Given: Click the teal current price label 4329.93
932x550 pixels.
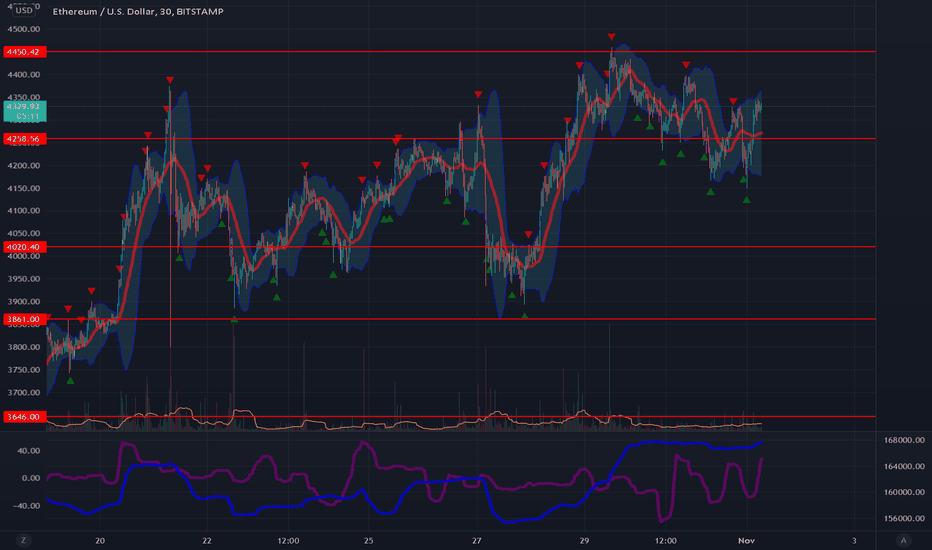Looking at the screenshot, I should (24, 111).
